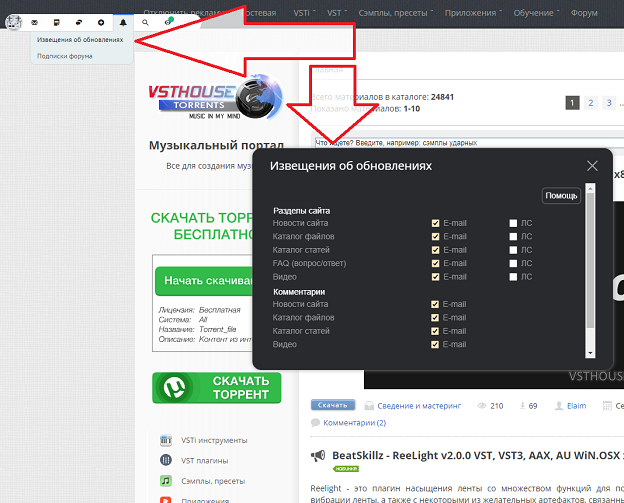624x503 pixels.
Task: Click the bell notifications icon
Action: tap(123, 23)
